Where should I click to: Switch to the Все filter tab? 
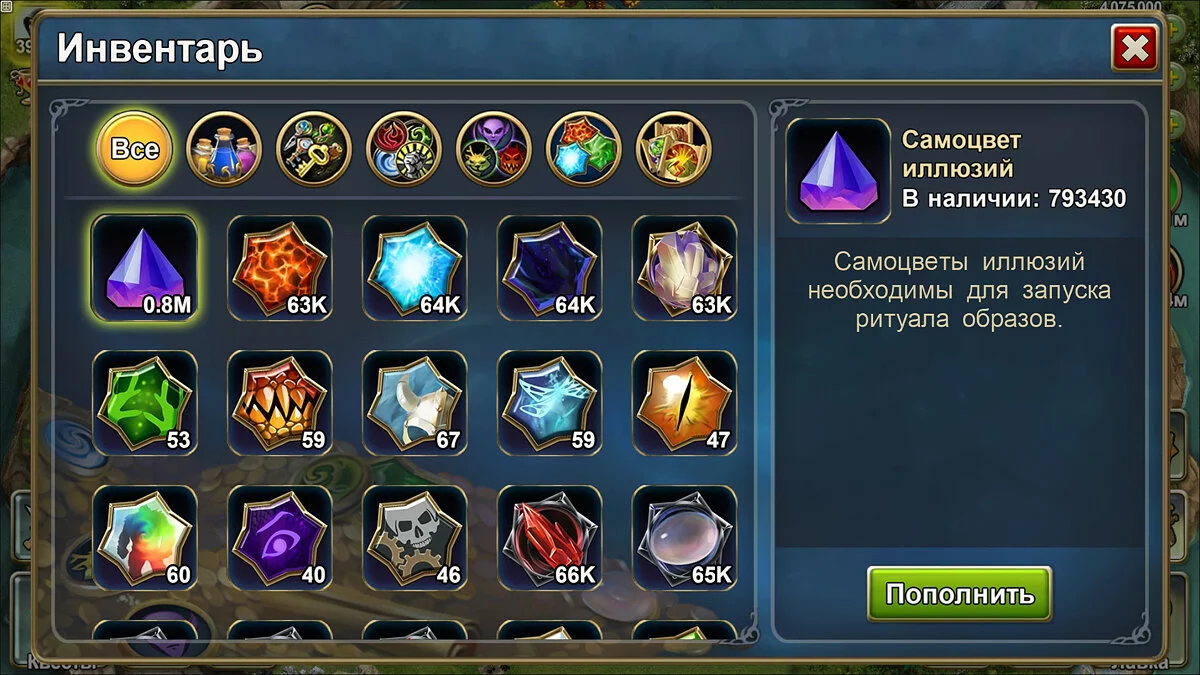(x=134, y=149)
